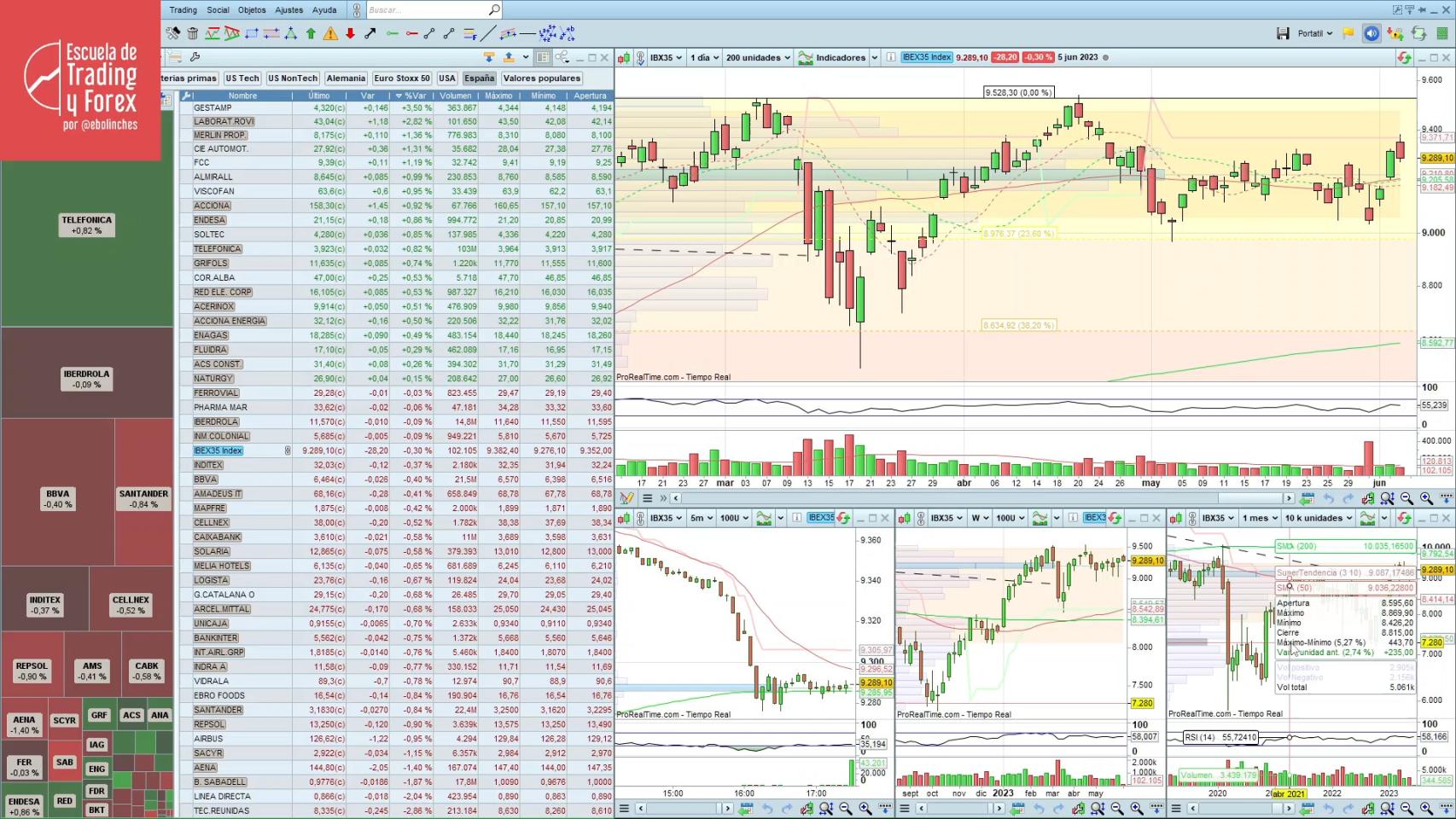This screenshot has height=819, width=1456.
Task: Select the GESTAMP row in the list
Action: [x=396, y=107]
